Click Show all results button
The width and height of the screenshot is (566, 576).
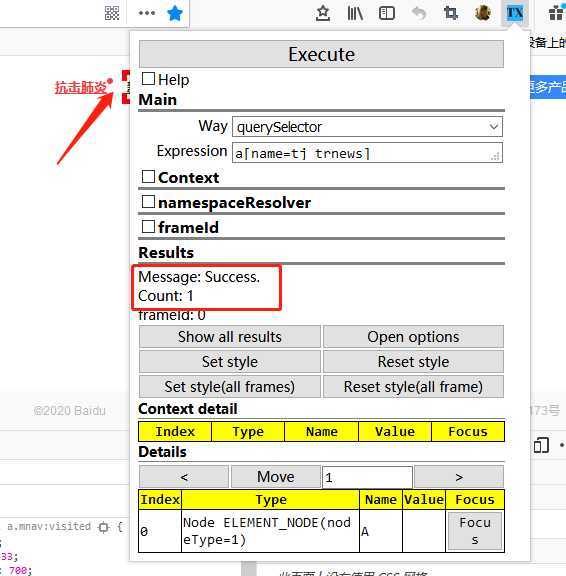[230, 336]
